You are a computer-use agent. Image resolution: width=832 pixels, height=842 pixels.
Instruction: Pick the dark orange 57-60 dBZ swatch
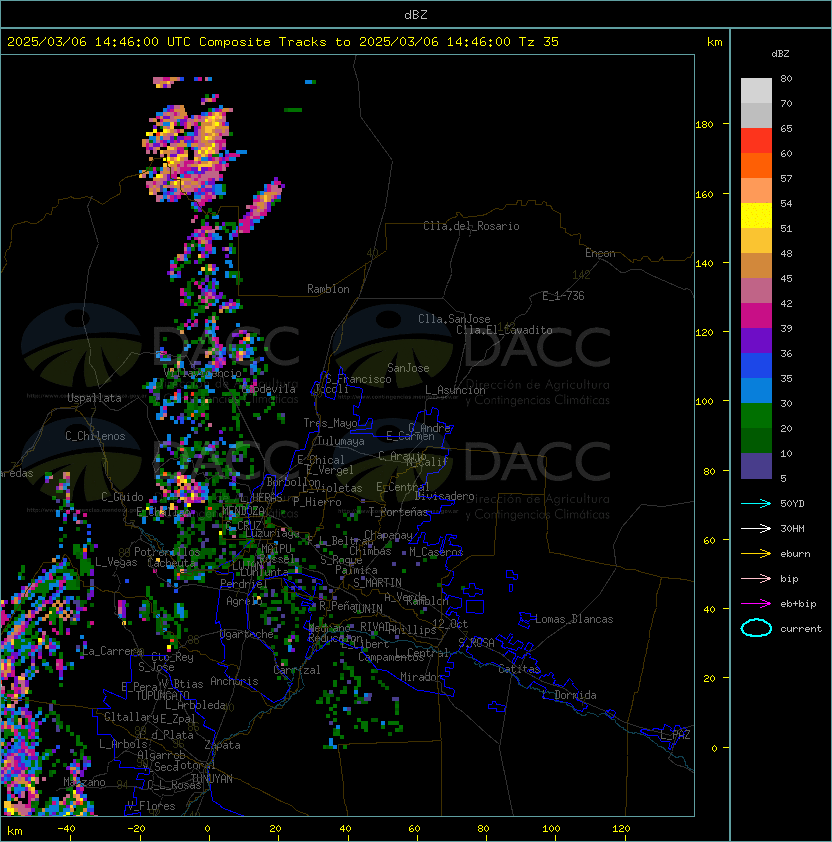click(x=756, y=165)
